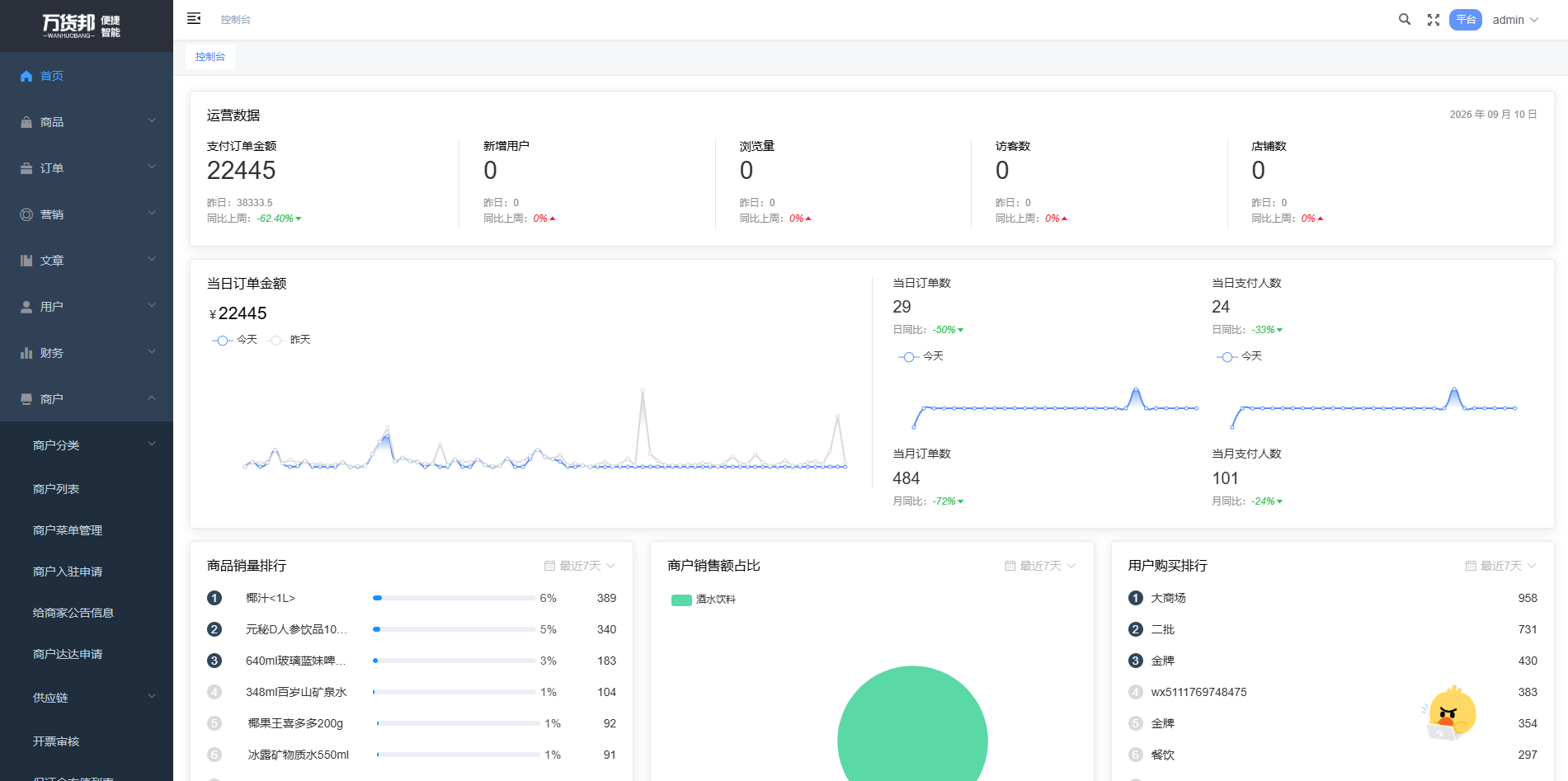This screenshot has height=781, width=1568.
Task: Open 最近7天 dropdown in 商品销量排行
Action: (x=581, y=566)
